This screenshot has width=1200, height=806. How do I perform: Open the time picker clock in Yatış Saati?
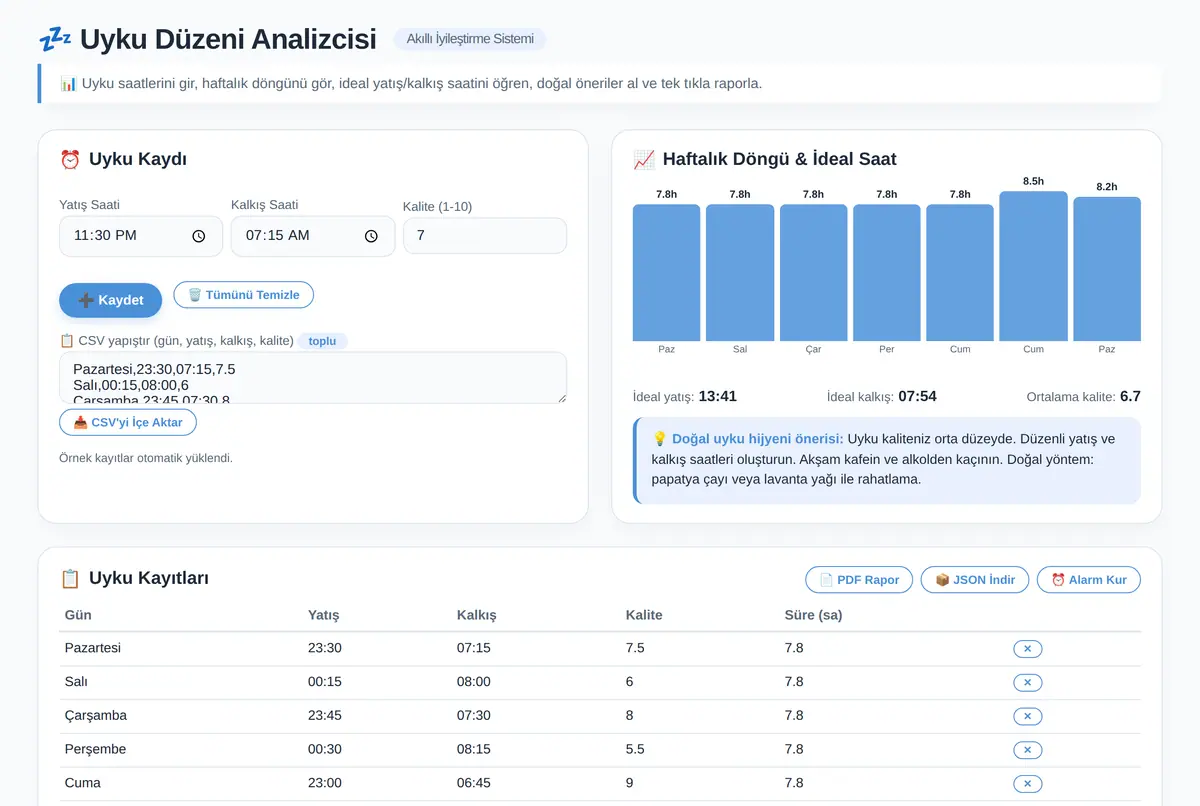tap(199, 236)
